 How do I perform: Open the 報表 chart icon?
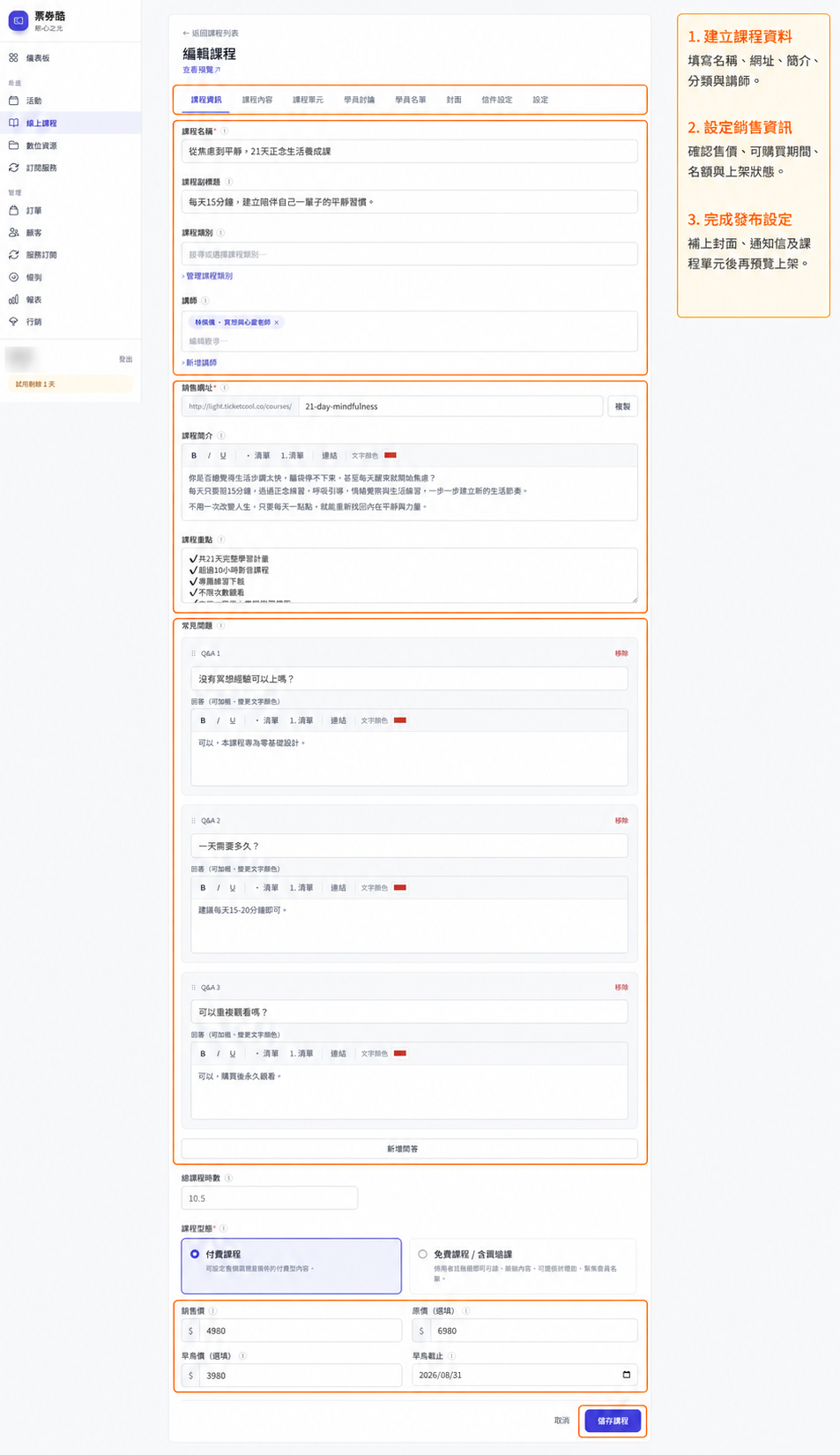[13, 300]
